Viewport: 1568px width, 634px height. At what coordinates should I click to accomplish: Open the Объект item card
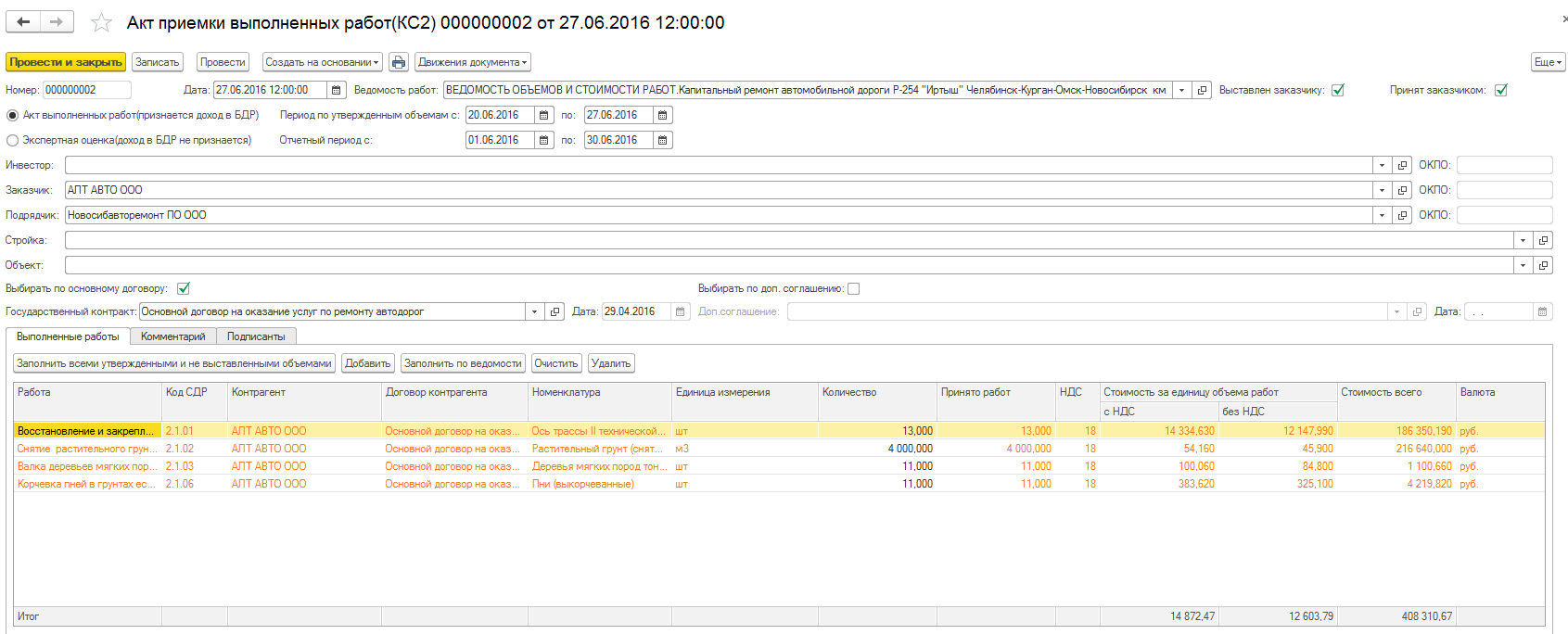pos(1544,265)
